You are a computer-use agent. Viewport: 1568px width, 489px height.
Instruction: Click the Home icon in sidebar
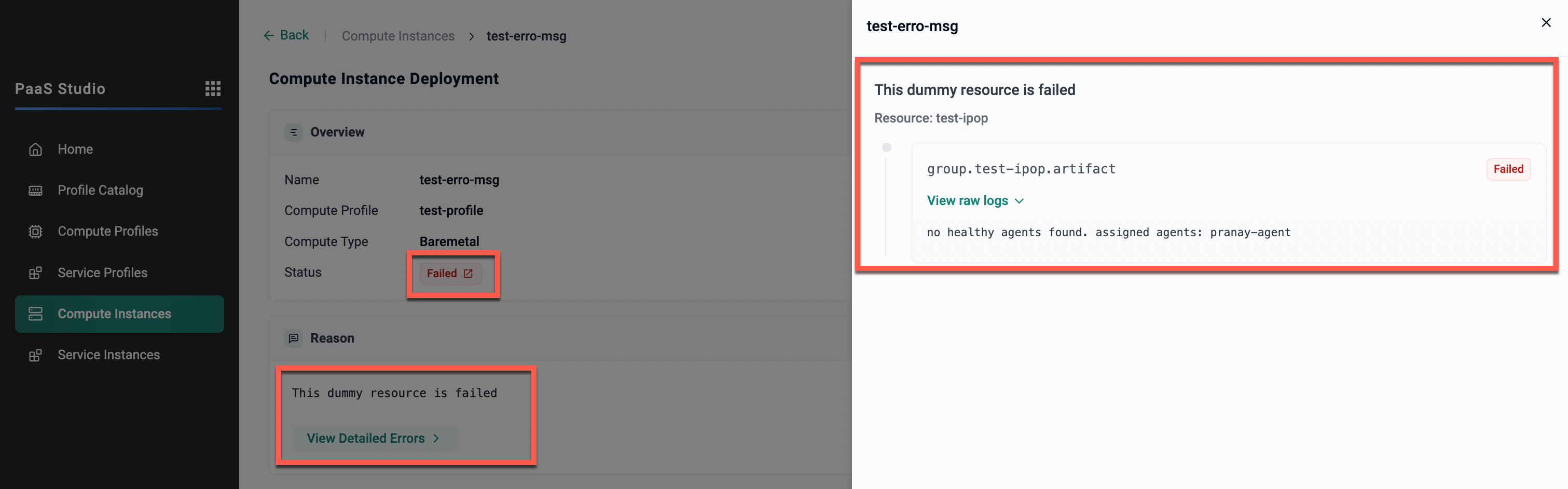[x=35, y=149]
